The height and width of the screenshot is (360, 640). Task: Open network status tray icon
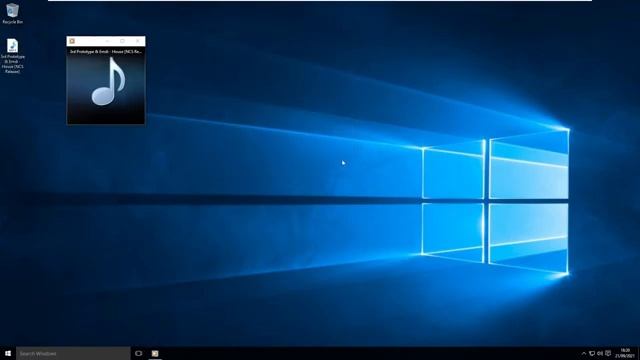(x=592, y=353)
